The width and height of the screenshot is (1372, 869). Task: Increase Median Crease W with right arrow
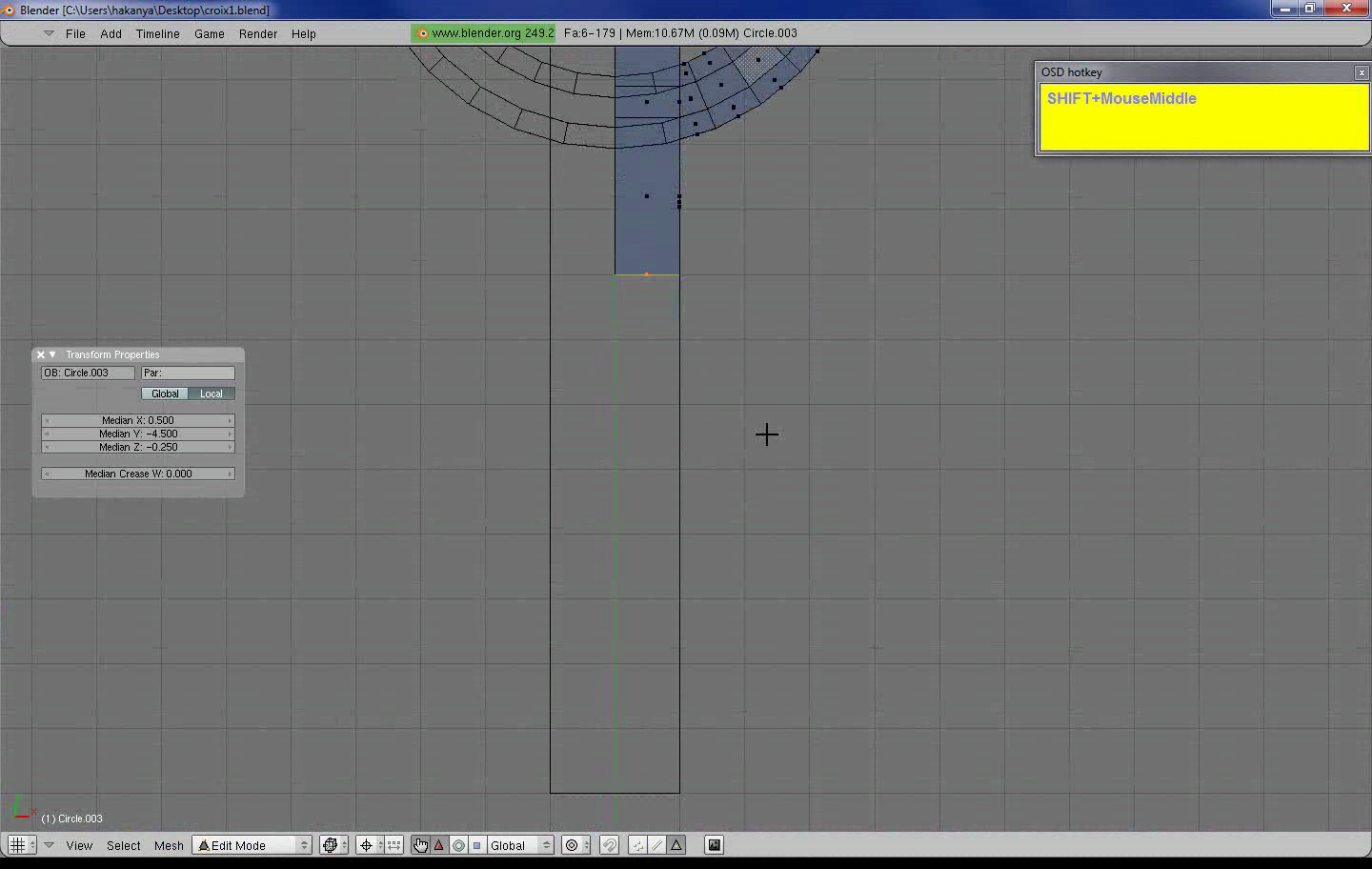[x=230, y=474]
